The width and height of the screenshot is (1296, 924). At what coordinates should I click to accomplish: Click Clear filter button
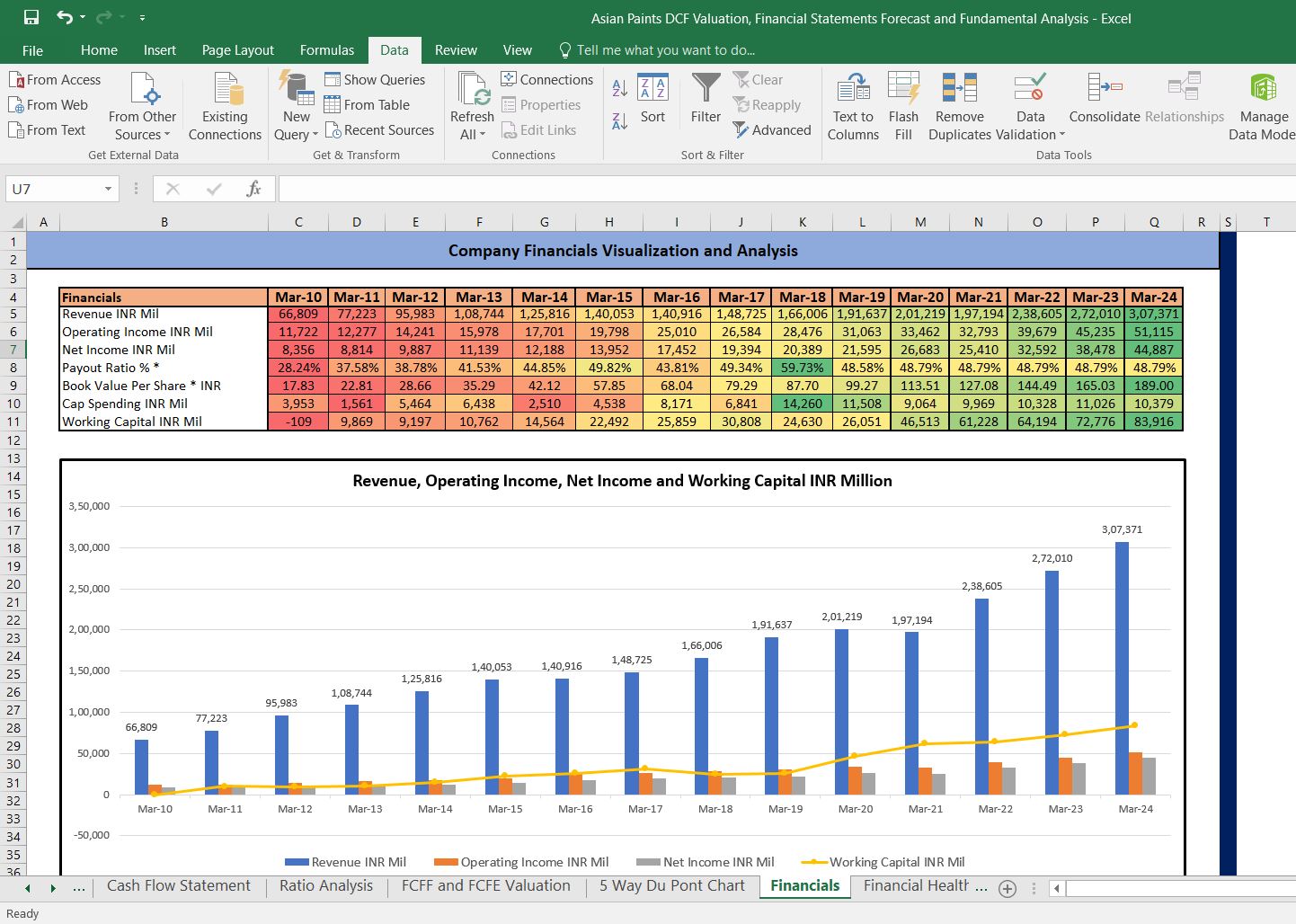click(758, 79)
